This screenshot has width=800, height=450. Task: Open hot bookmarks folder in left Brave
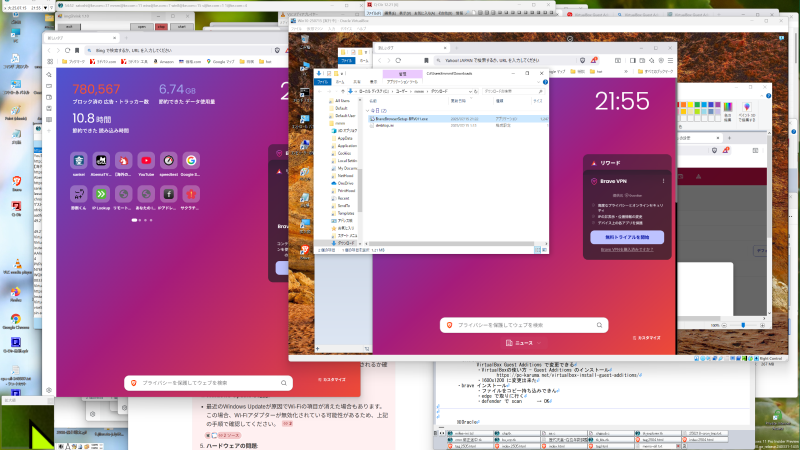pos(265,62)
